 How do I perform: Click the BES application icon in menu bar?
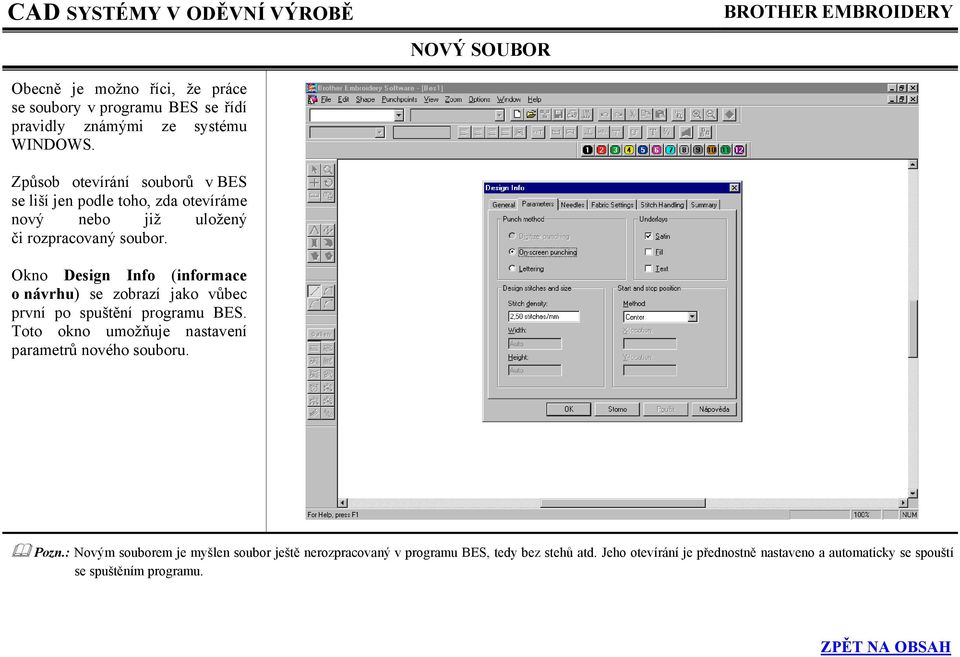[x=313, y=99]
